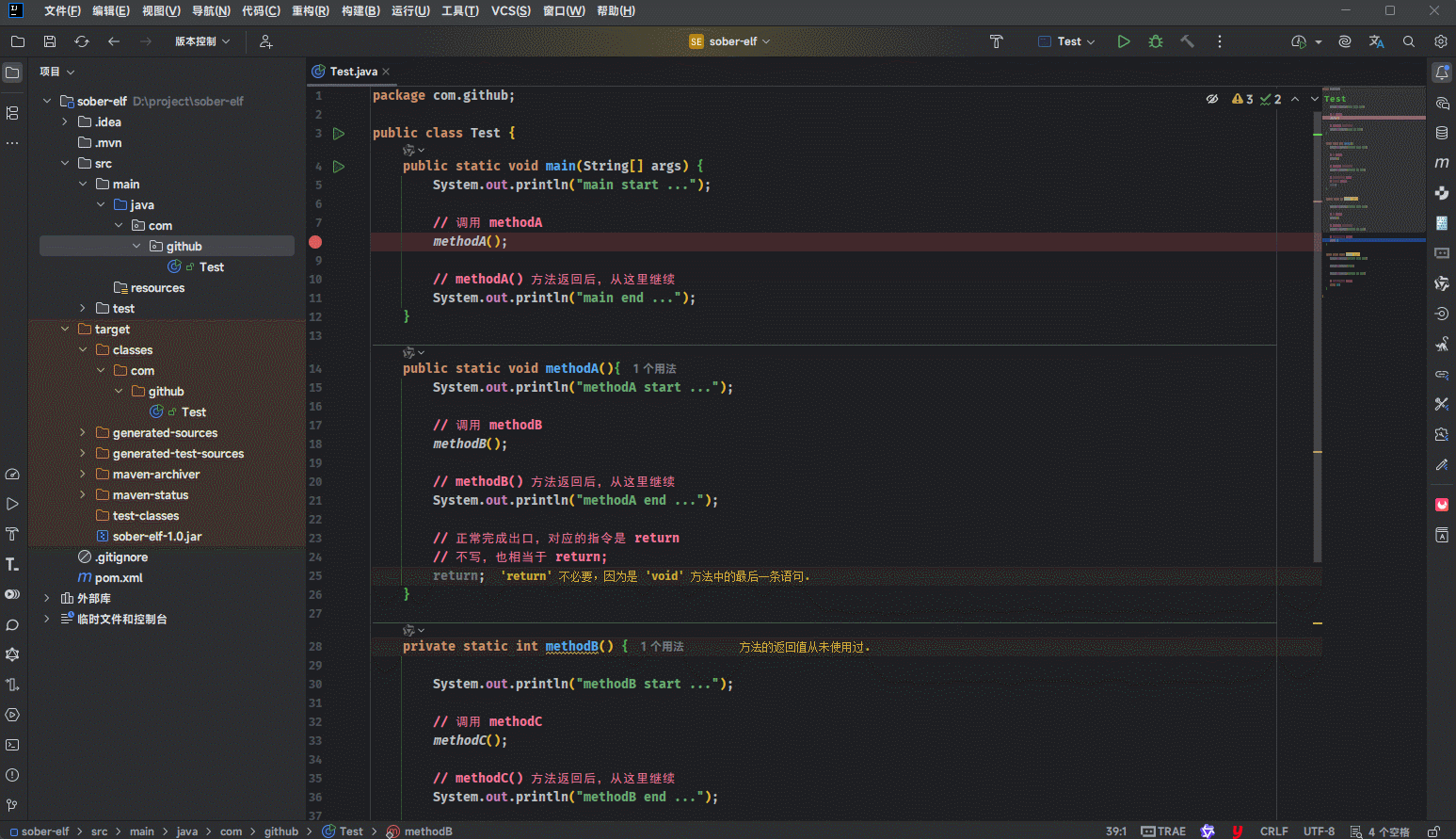The image size is (1456, 839).
Task: Toggle the reader mode eye icon in editor
Action: click(x=1212, y=99)
